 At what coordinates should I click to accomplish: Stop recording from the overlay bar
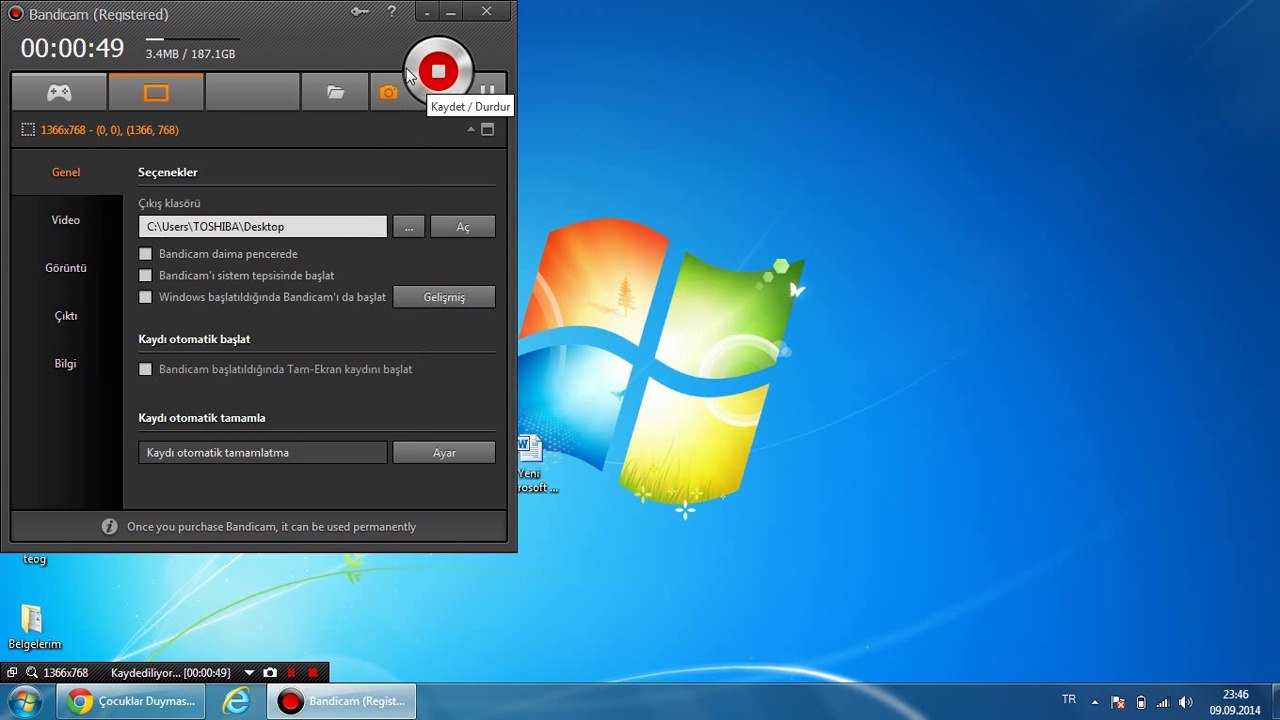click(x=313, y=673)
